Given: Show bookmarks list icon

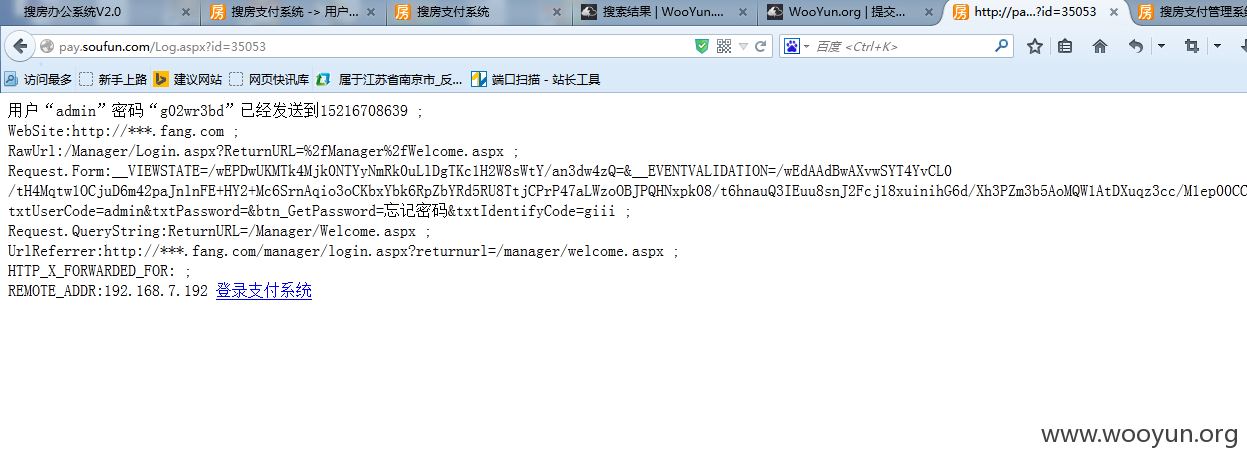Looking at the screenshot, I should click(x=1065, y=46).
